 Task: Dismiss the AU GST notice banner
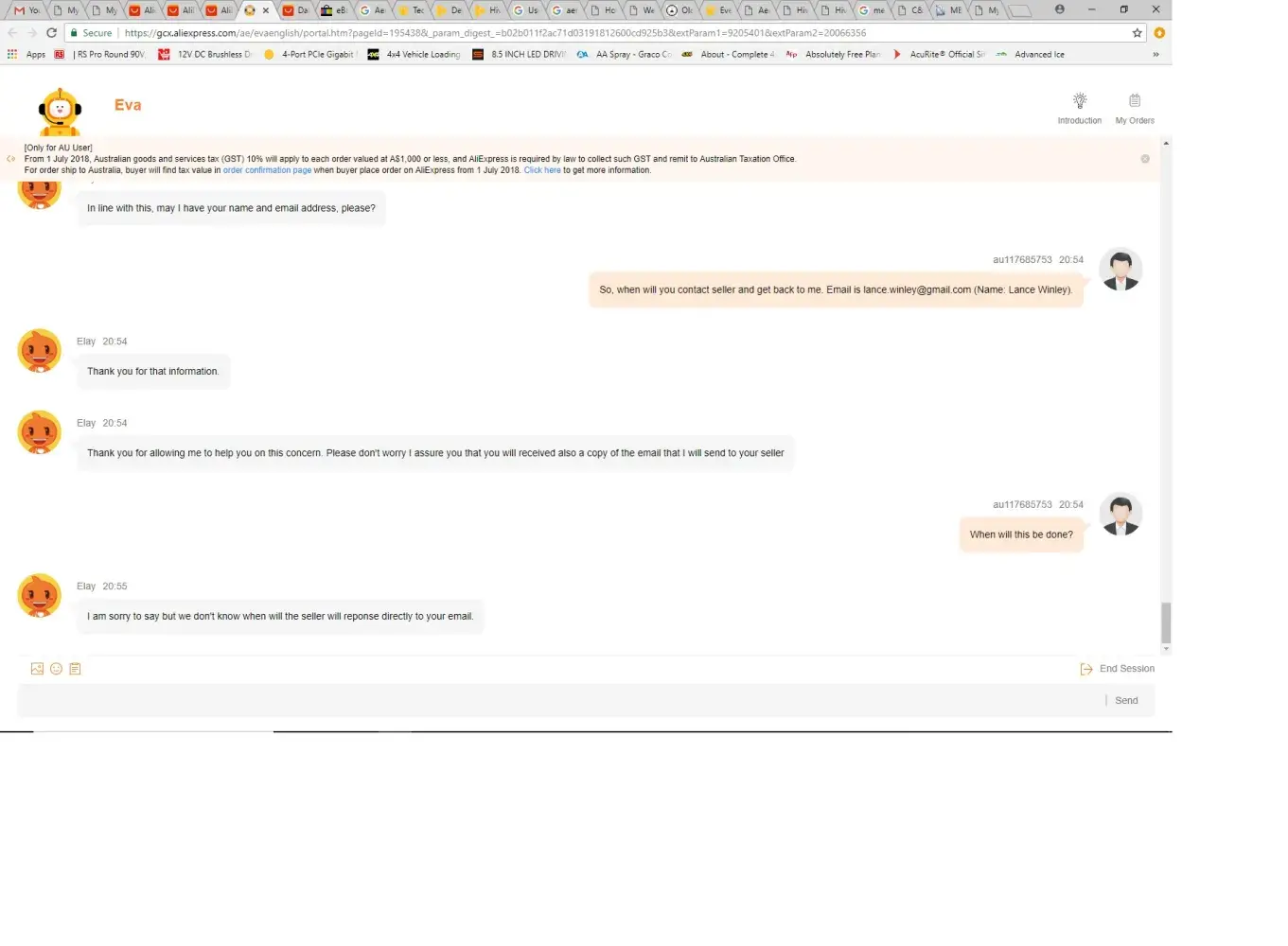(1145, 159)
